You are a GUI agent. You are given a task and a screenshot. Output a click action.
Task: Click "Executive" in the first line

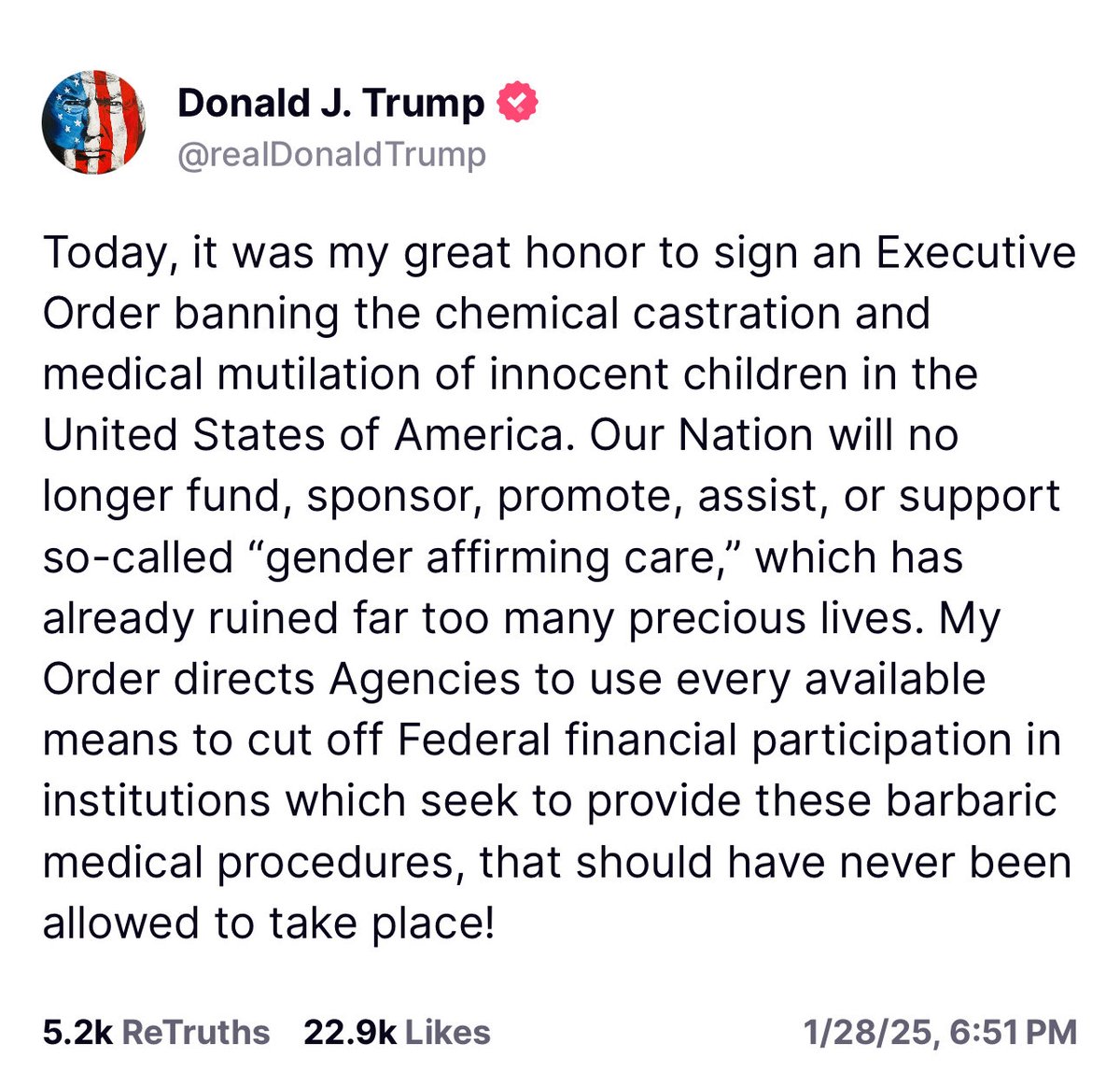[974, 254]
